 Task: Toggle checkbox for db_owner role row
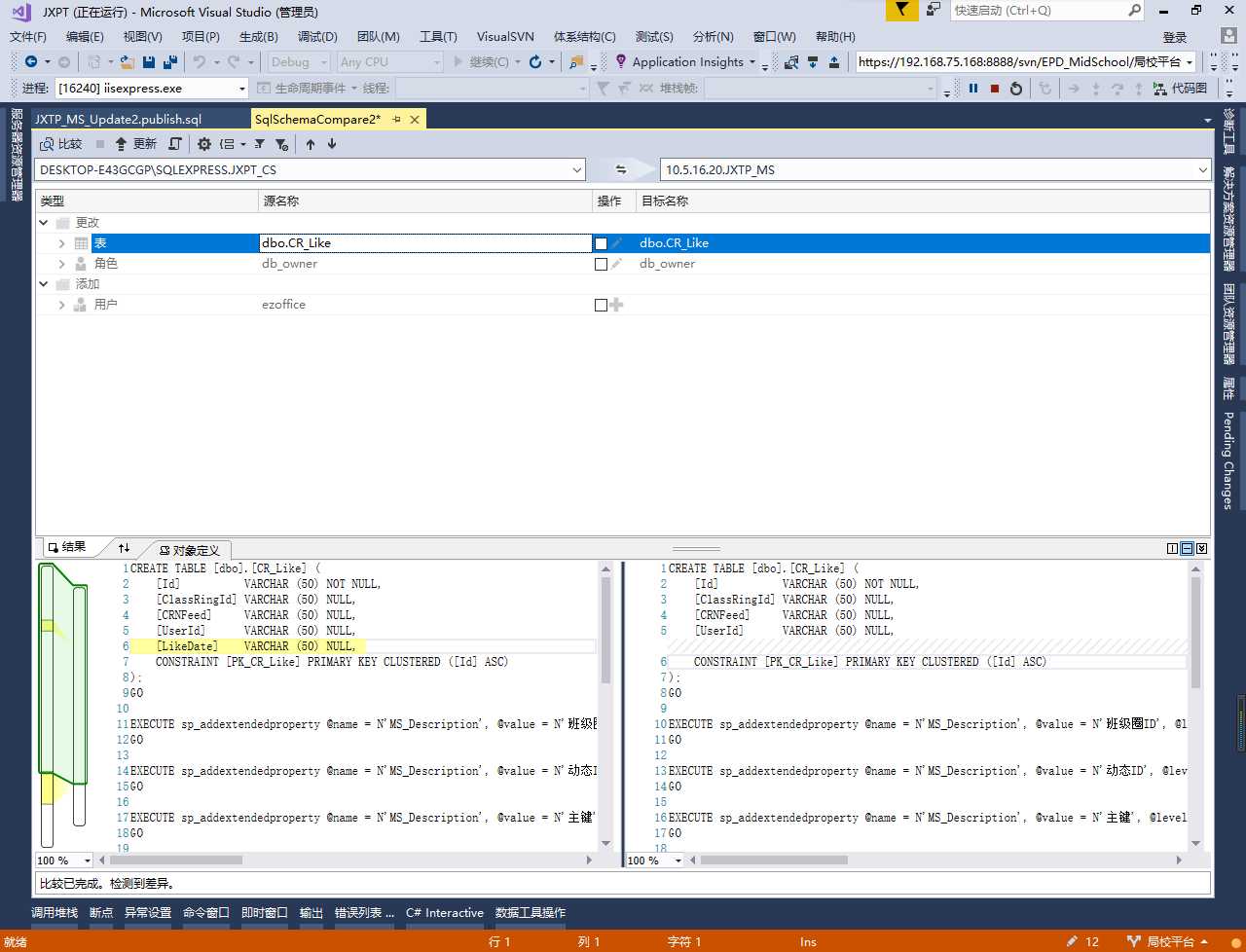pyautogui.click(x=601, y=264)
